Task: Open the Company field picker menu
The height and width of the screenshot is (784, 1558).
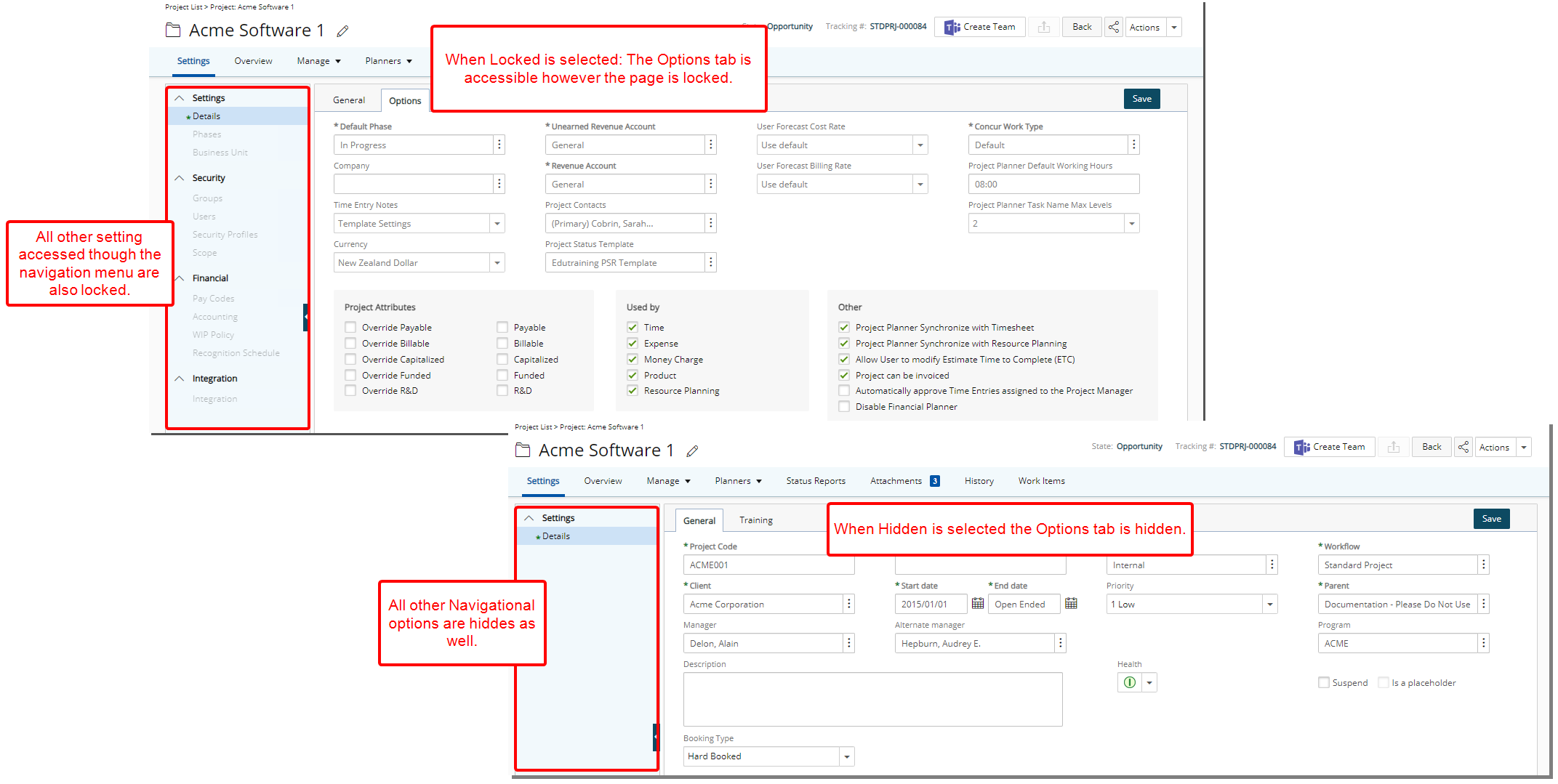Action: [499, 184]
